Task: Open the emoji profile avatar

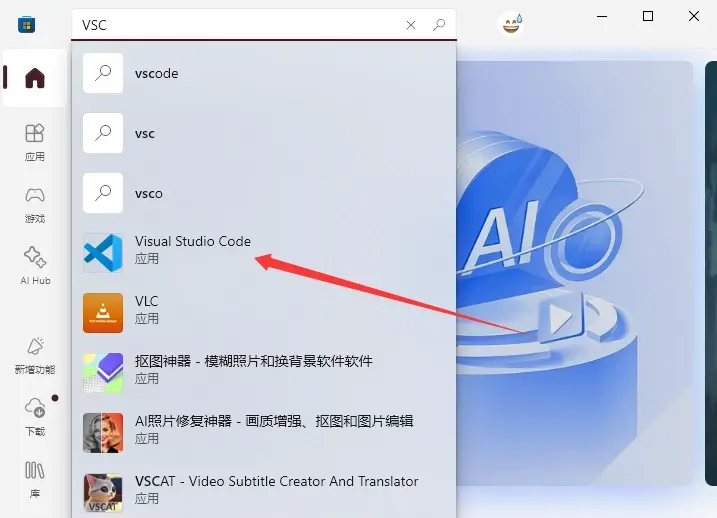Action: tap(511, 24)
